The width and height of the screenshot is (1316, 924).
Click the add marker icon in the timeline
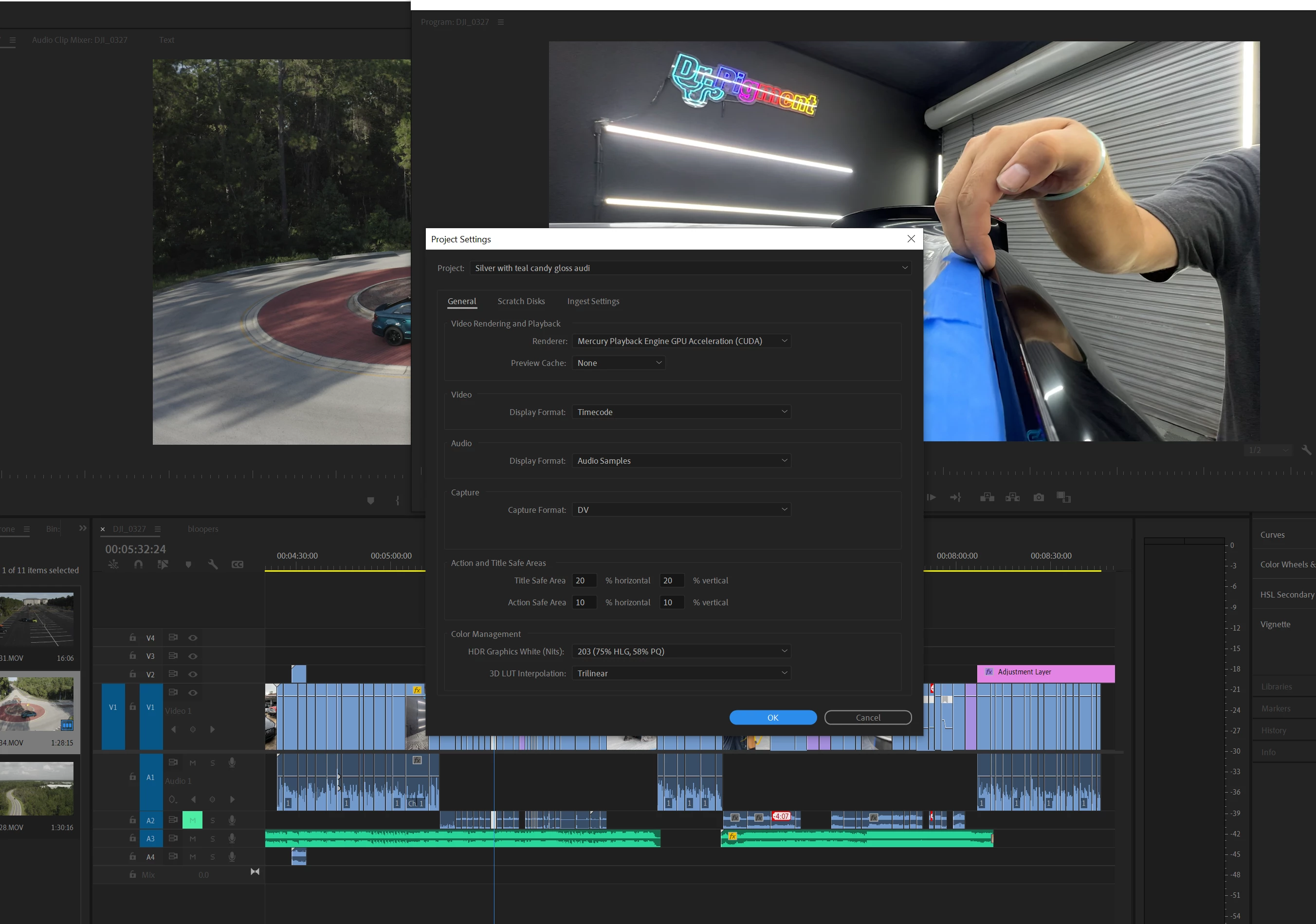[188, 564]
